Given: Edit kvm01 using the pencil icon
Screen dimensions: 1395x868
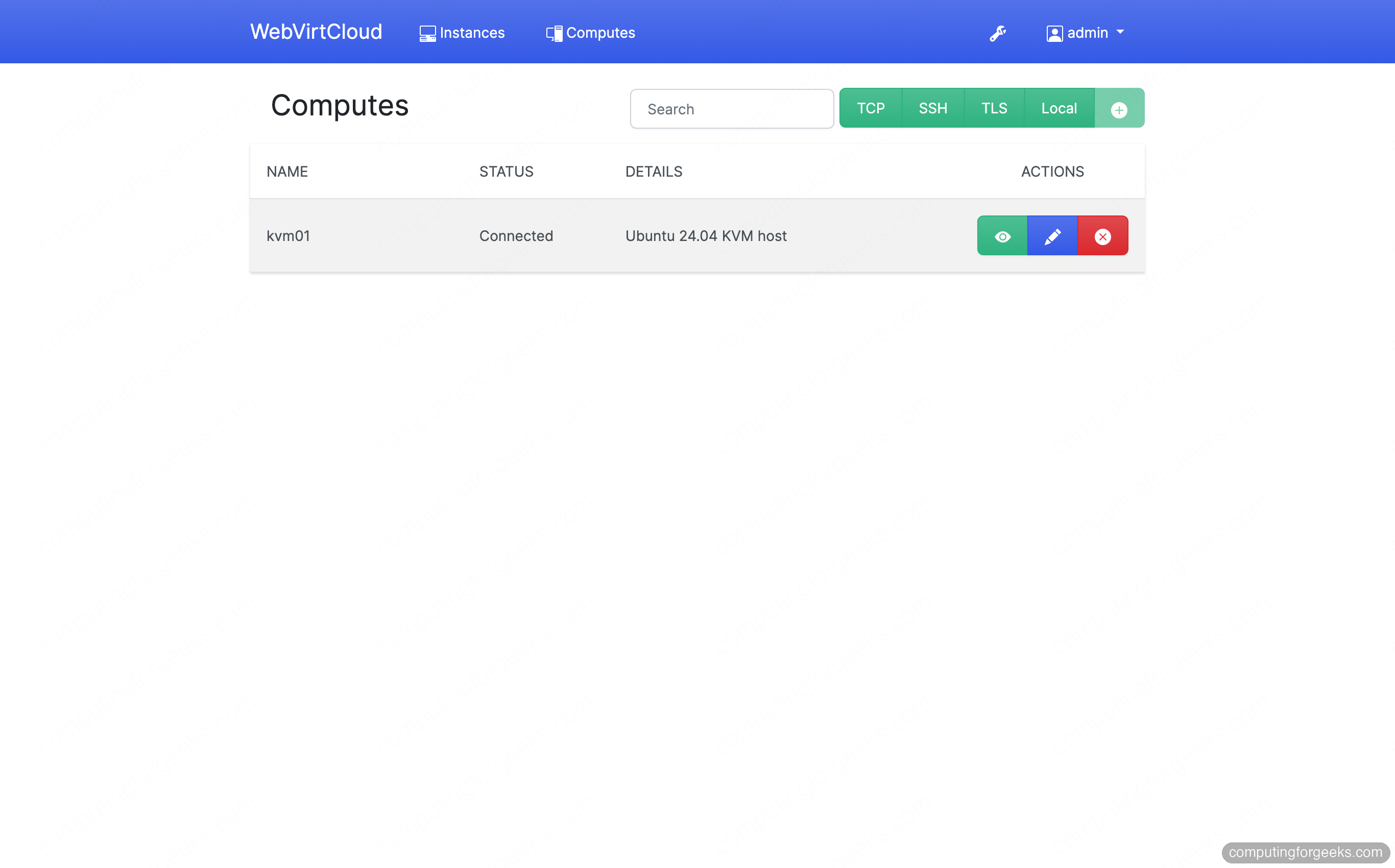Looking at the screenshot, I should [1052, 236].
